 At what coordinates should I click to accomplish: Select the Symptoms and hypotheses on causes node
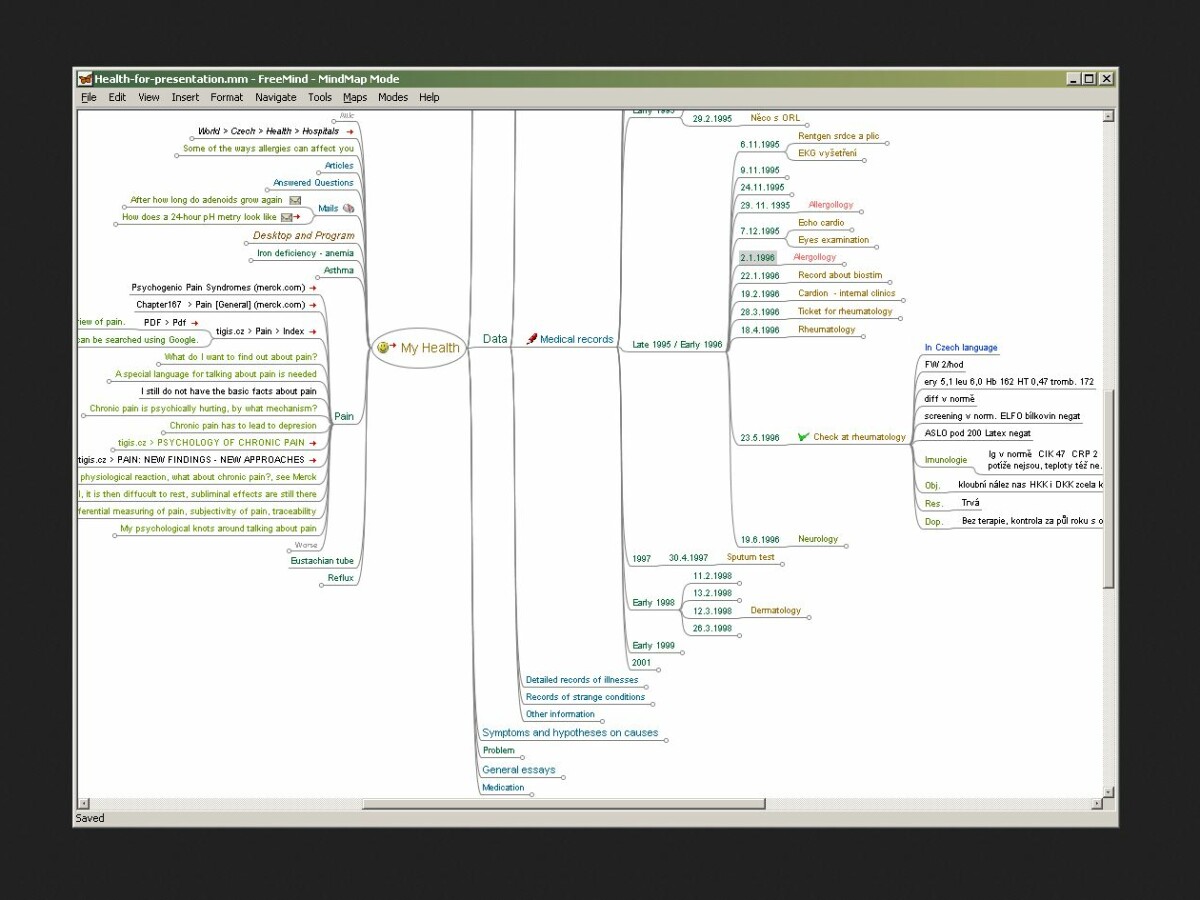coord(568,732)
